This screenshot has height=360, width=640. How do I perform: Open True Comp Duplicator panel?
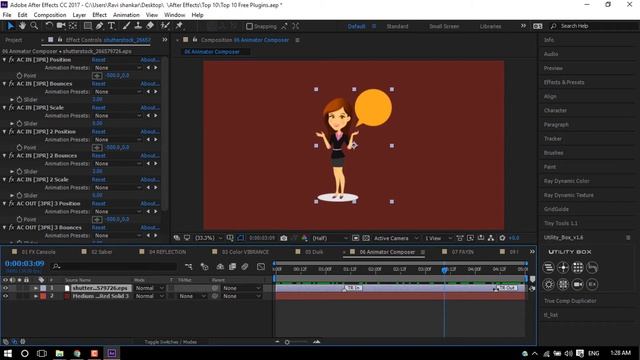(x=570, y=301)
